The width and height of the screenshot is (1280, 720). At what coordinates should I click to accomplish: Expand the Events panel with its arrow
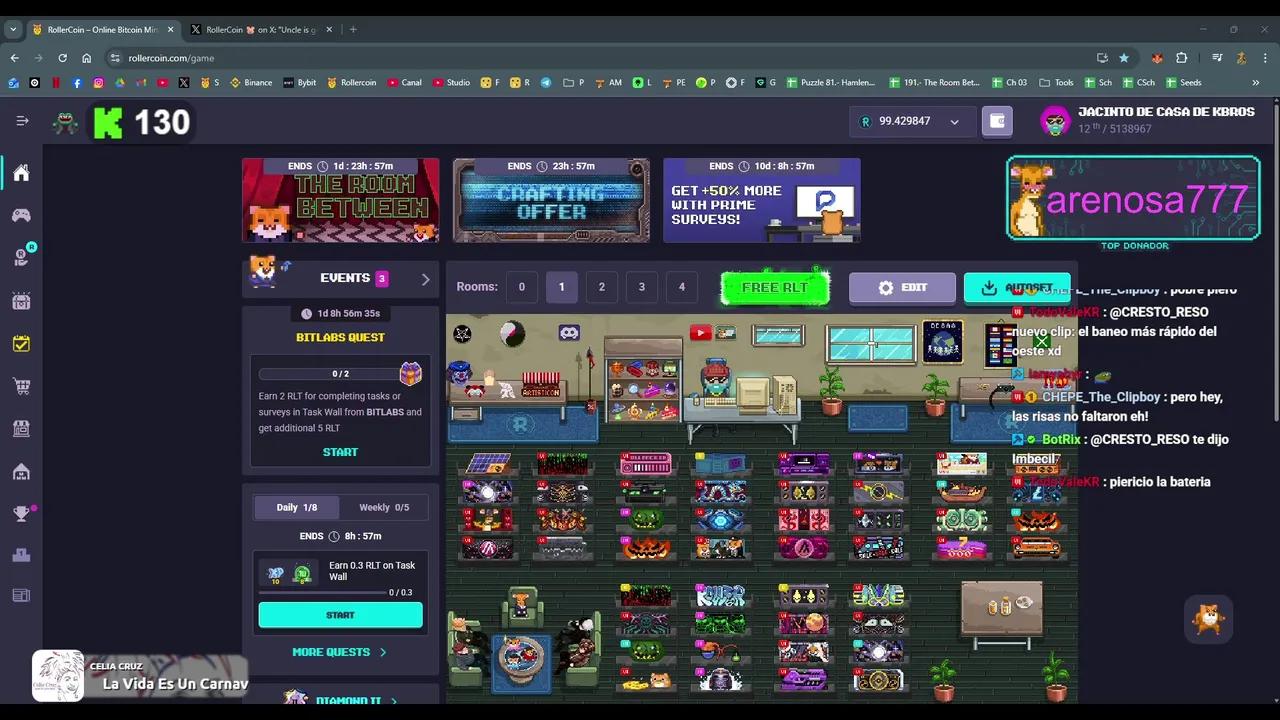tap(425, 278)
